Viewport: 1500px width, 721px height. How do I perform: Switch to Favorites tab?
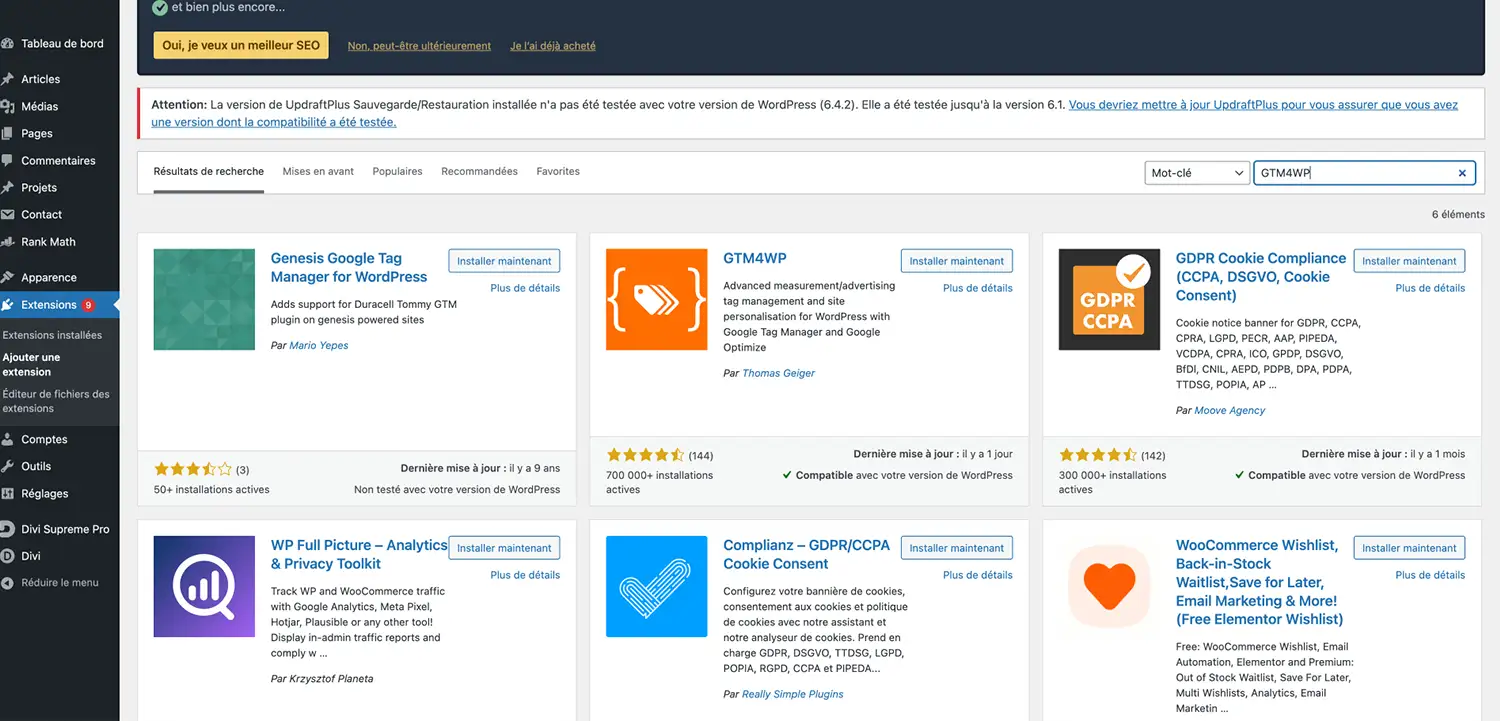[558, 171]
